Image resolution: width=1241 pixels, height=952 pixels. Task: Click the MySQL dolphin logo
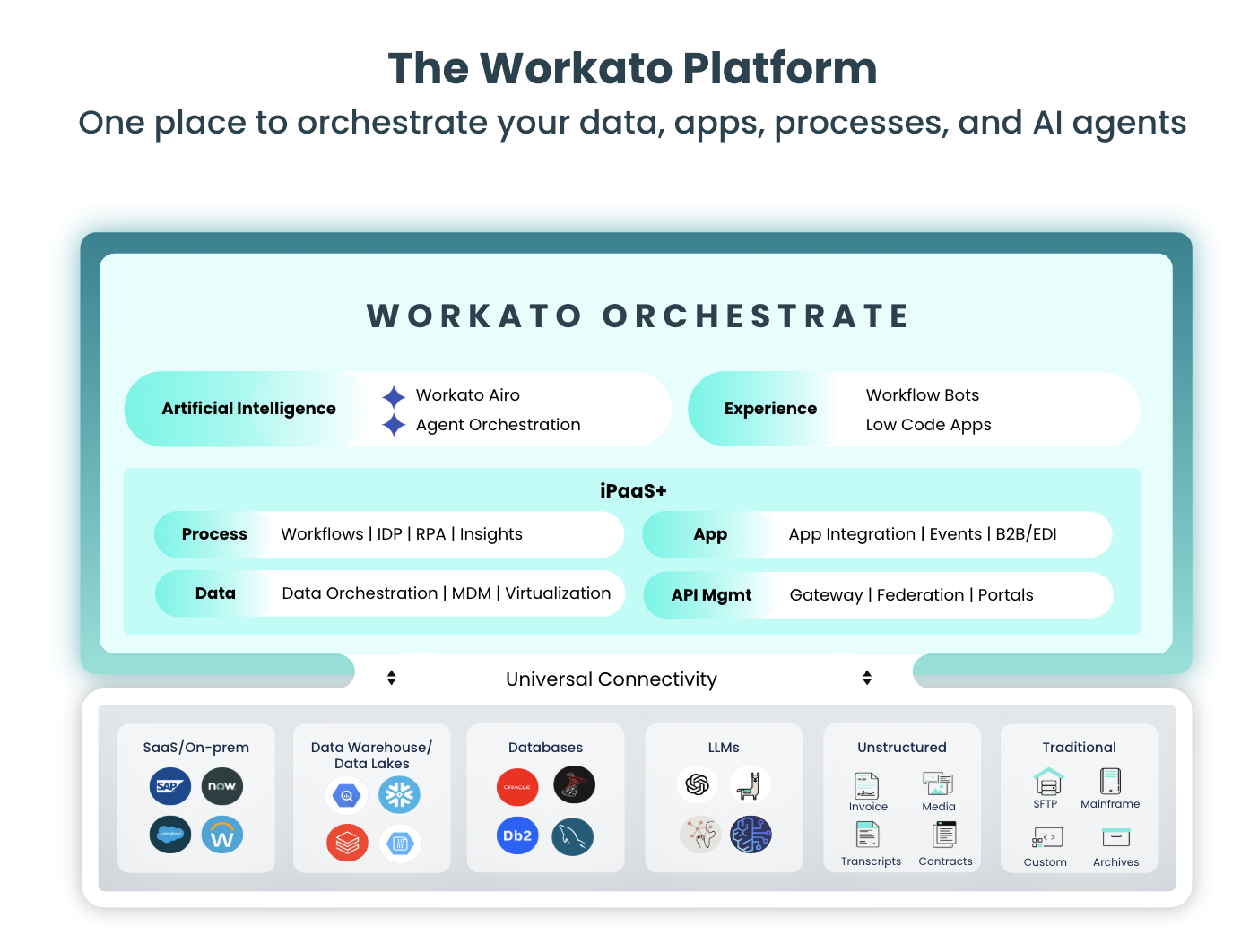tap(573, 837)
